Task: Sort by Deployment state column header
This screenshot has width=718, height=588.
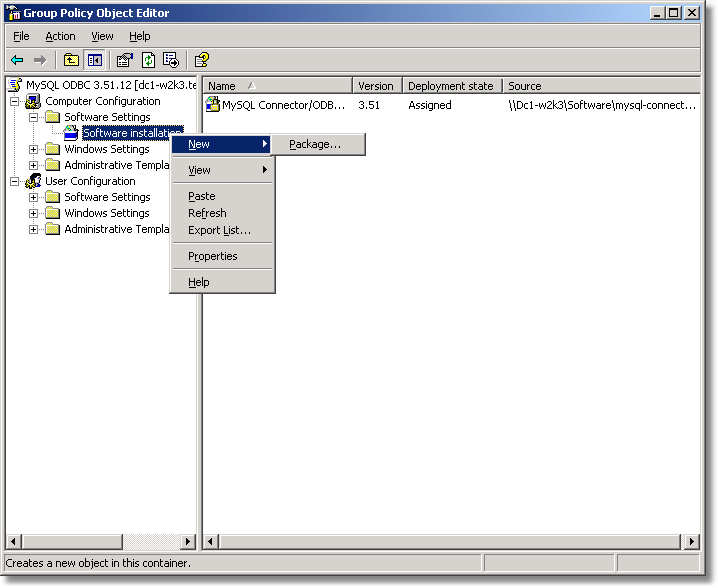Action: click(x=452, y=86)
